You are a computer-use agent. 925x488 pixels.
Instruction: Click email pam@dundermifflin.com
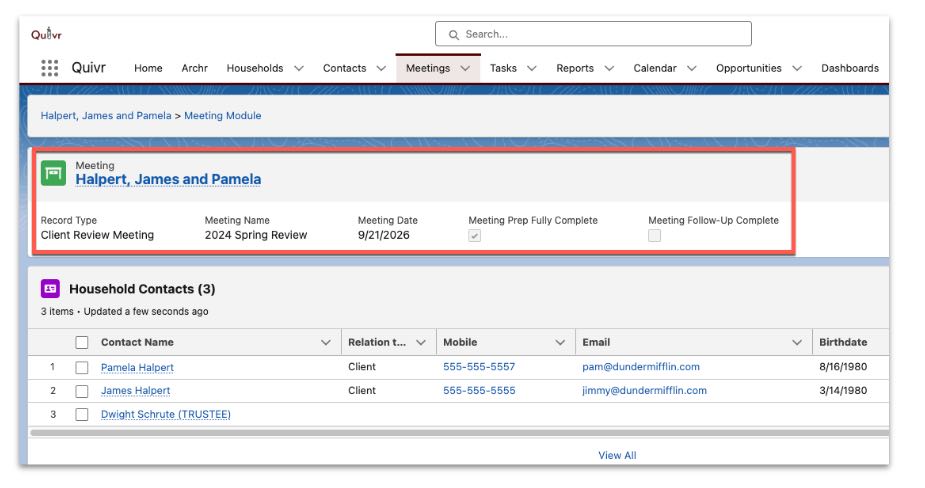tap(641, 366)
